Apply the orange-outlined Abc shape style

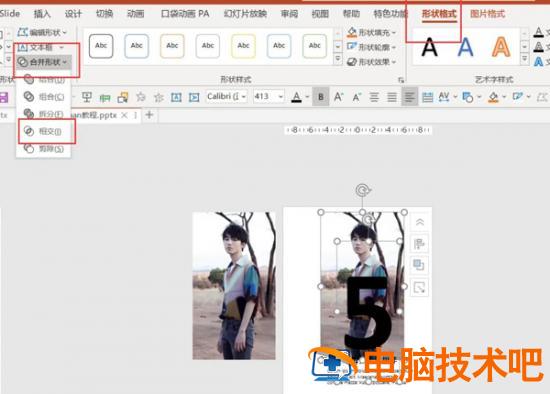[172, 46]
